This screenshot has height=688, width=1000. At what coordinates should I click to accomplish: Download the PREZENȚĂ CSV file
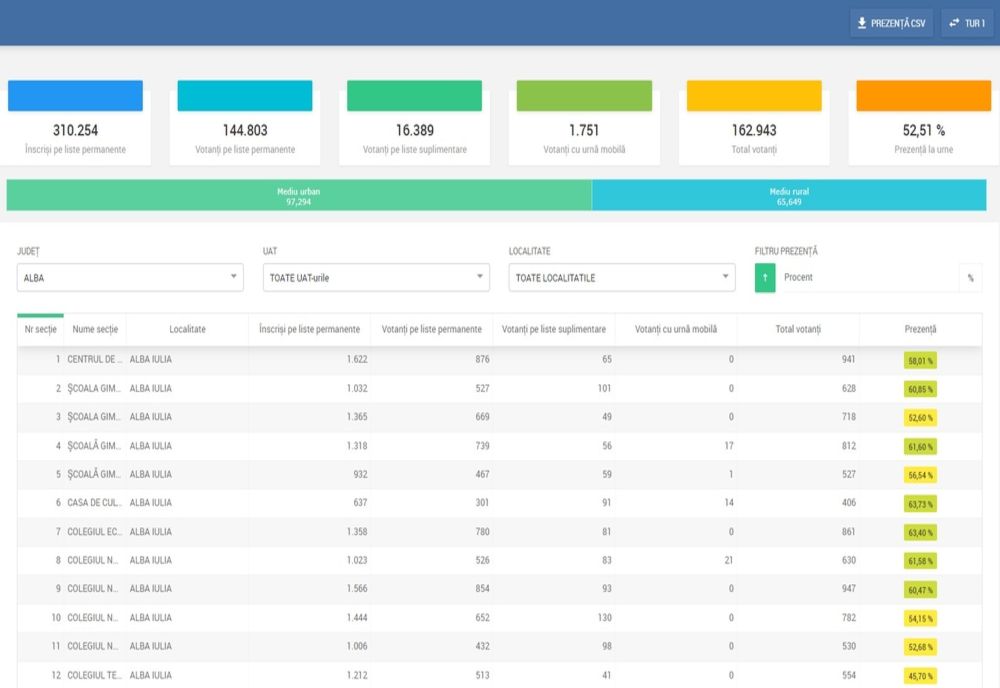891,23
